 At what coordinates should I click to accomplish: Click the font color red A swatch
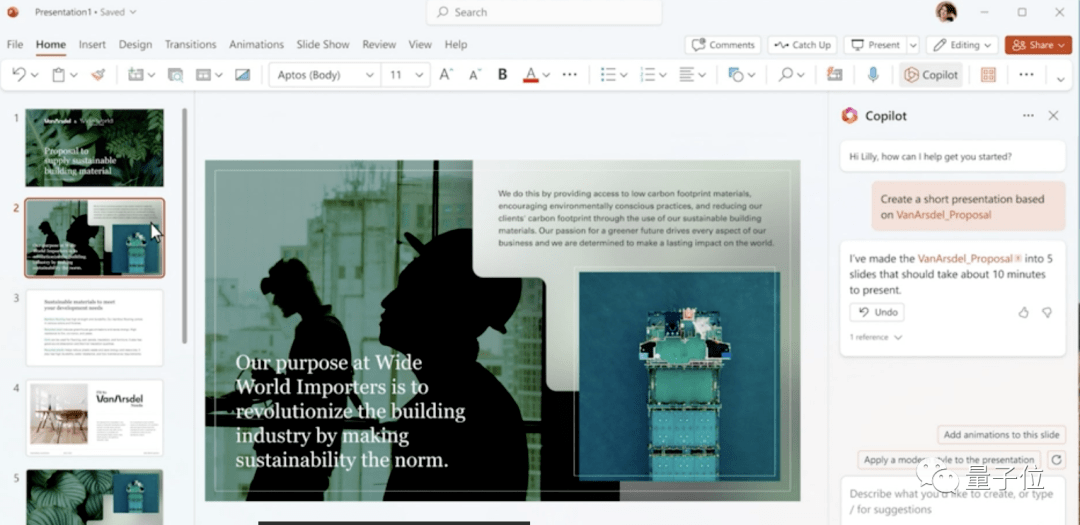(531, 75)
